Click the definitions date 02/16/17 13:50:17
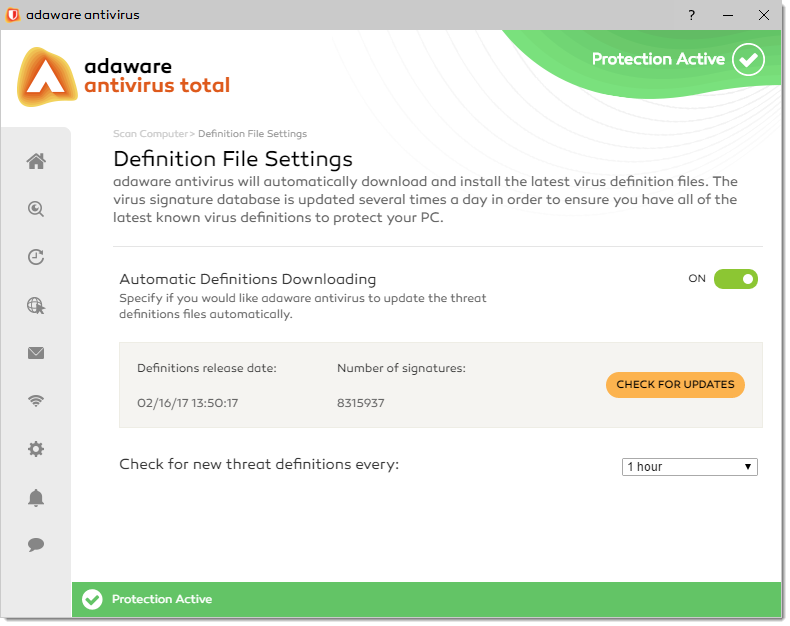This screenshot has height=626, width=790. pos(187,403)
